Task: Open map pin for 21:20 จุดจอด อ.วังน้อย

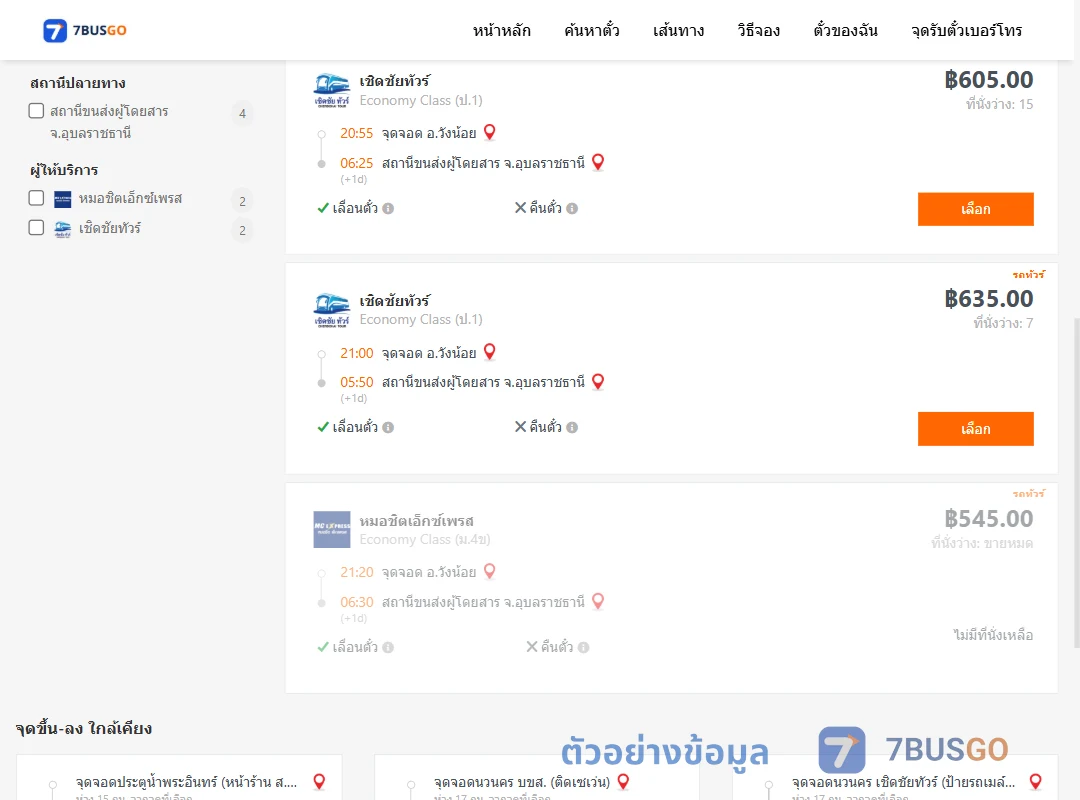Action: coord(490,571)
